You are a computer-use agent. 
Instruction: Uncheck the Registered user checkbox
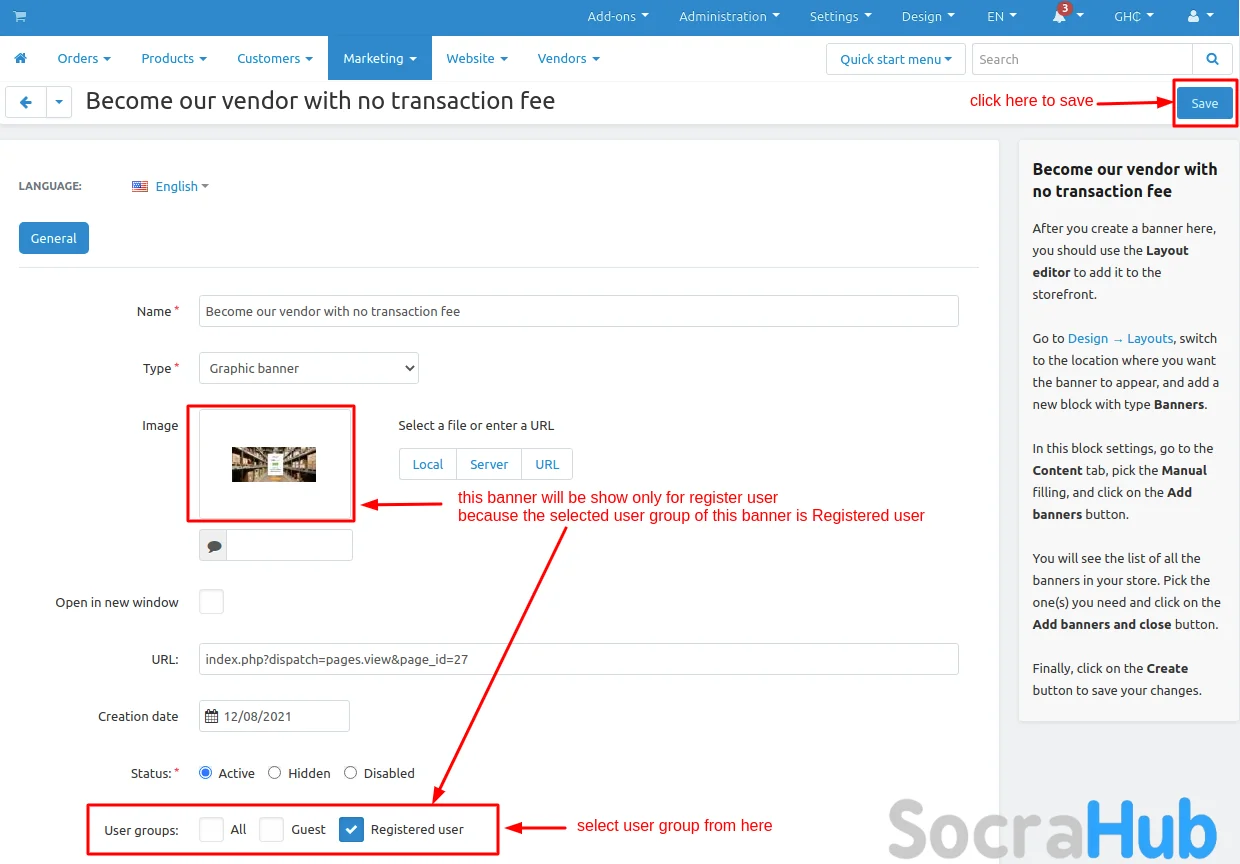351,829
